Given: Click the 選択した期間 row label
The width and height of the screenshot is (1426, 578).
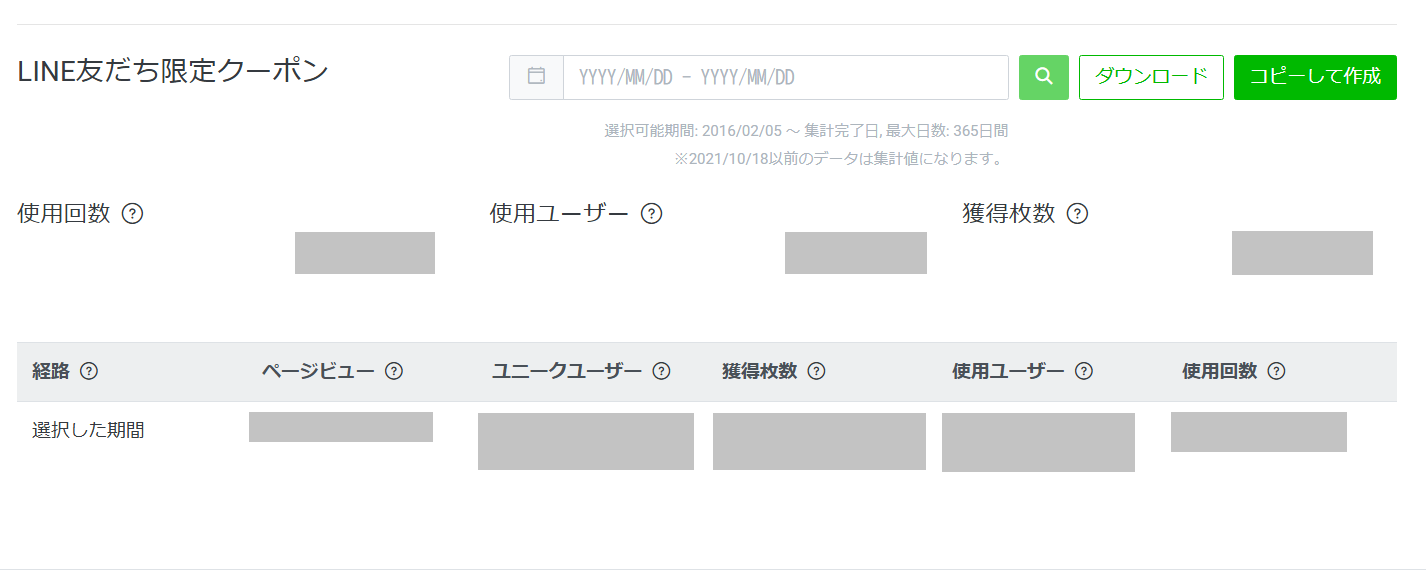Looking at the screenshot, I should click(x=88, y=431).
